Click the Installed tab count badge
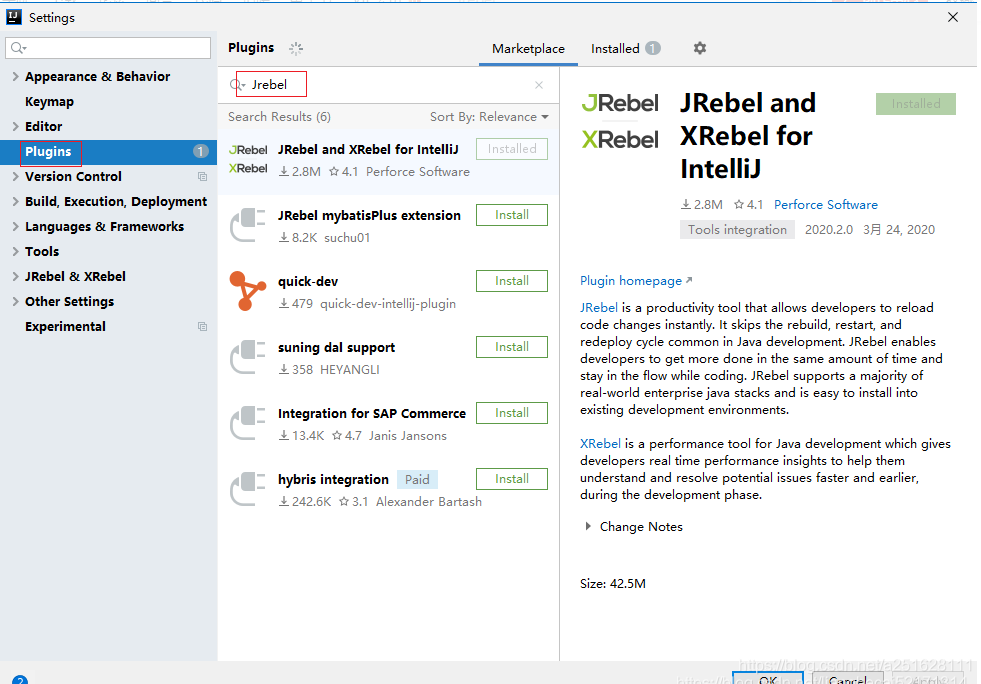 click(653, 48)
